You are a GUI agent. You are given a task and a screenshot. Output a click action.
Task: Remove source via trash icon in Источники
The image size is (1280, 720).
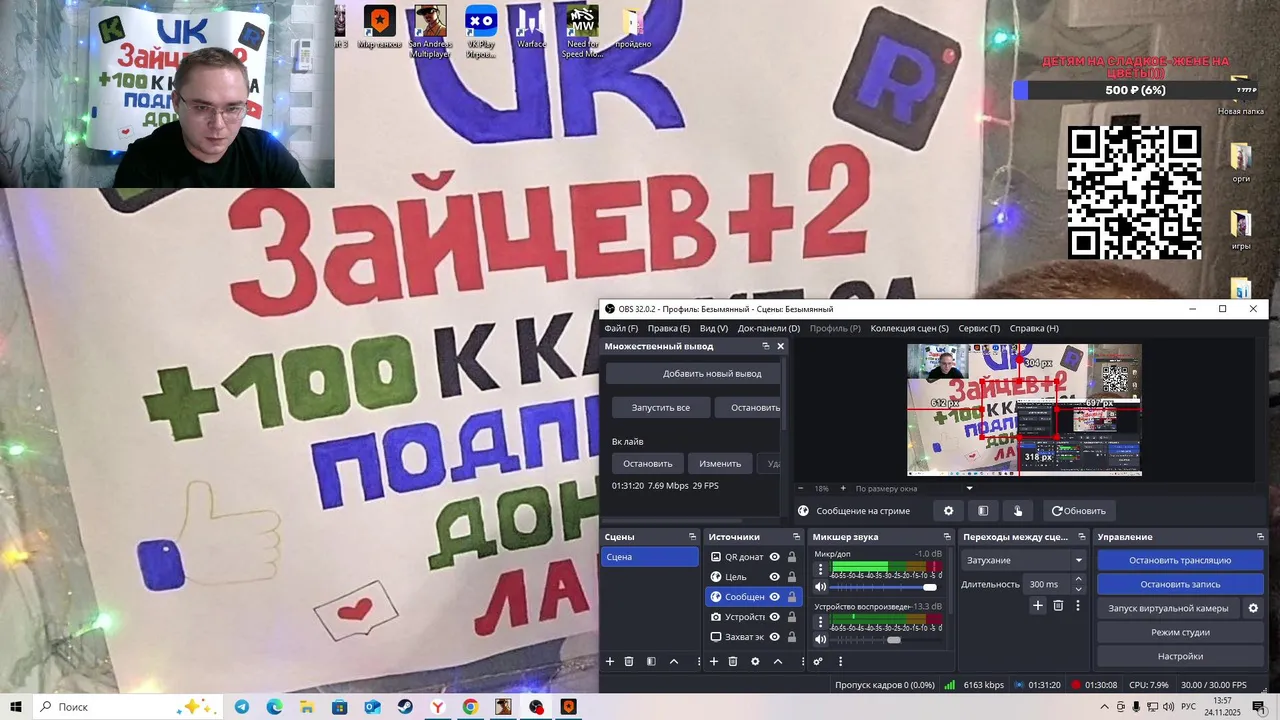[733, 661]
